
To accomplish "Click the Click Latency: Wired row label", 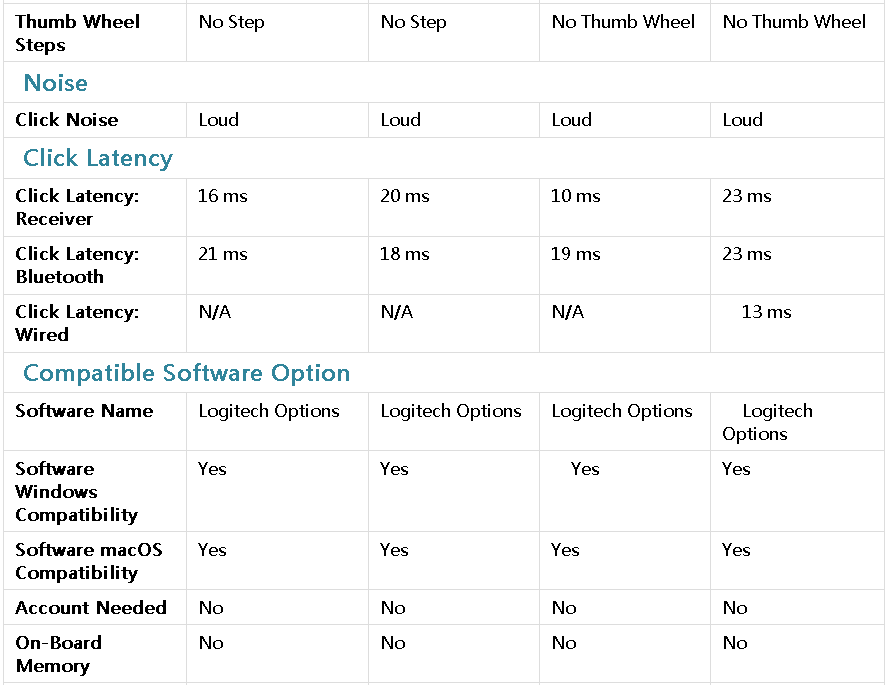I will tap(77, 323).
